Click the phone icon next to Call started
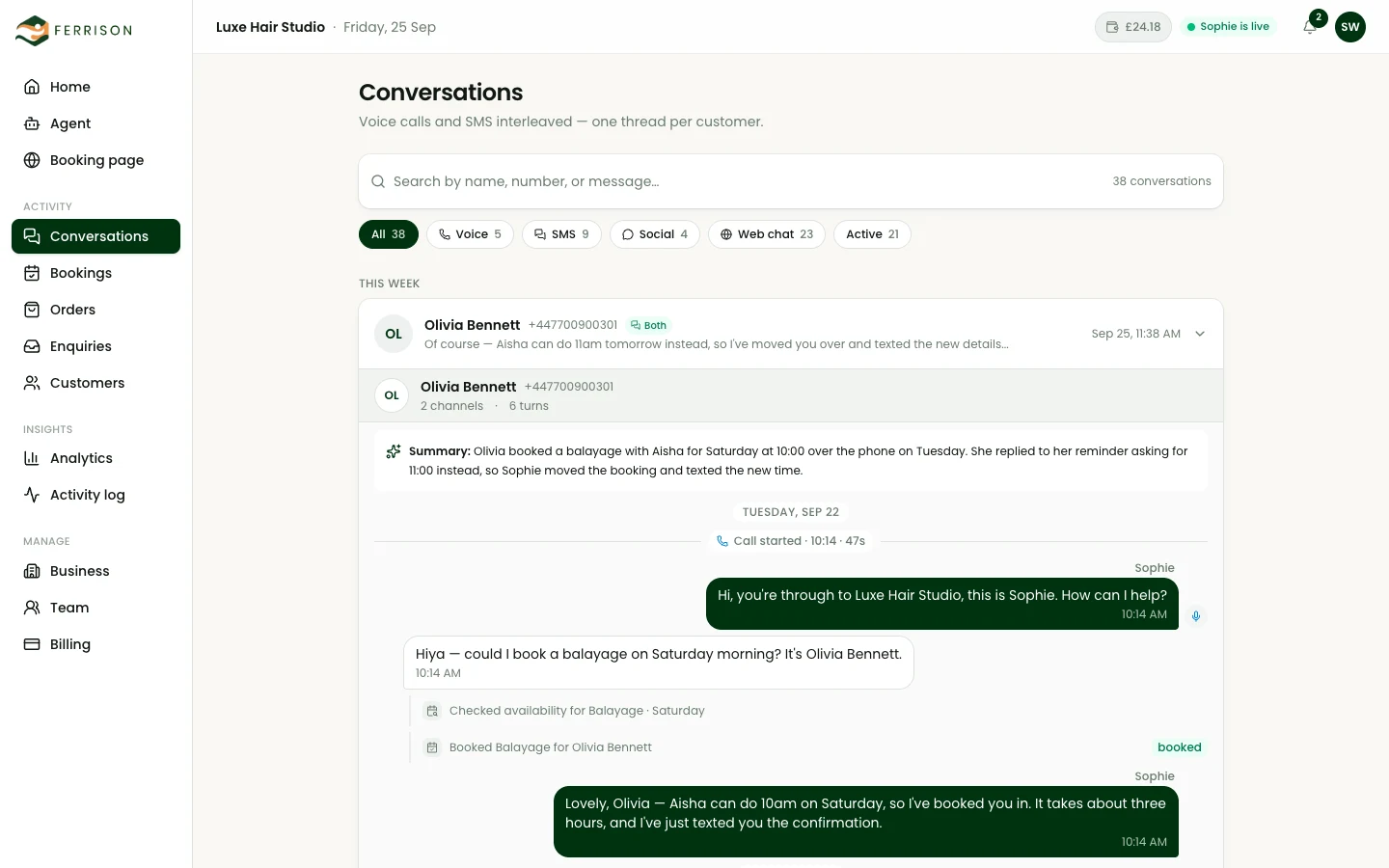The height and width of the screenshot is (868, 1389). pyautogui.click(x=722, y=541)
